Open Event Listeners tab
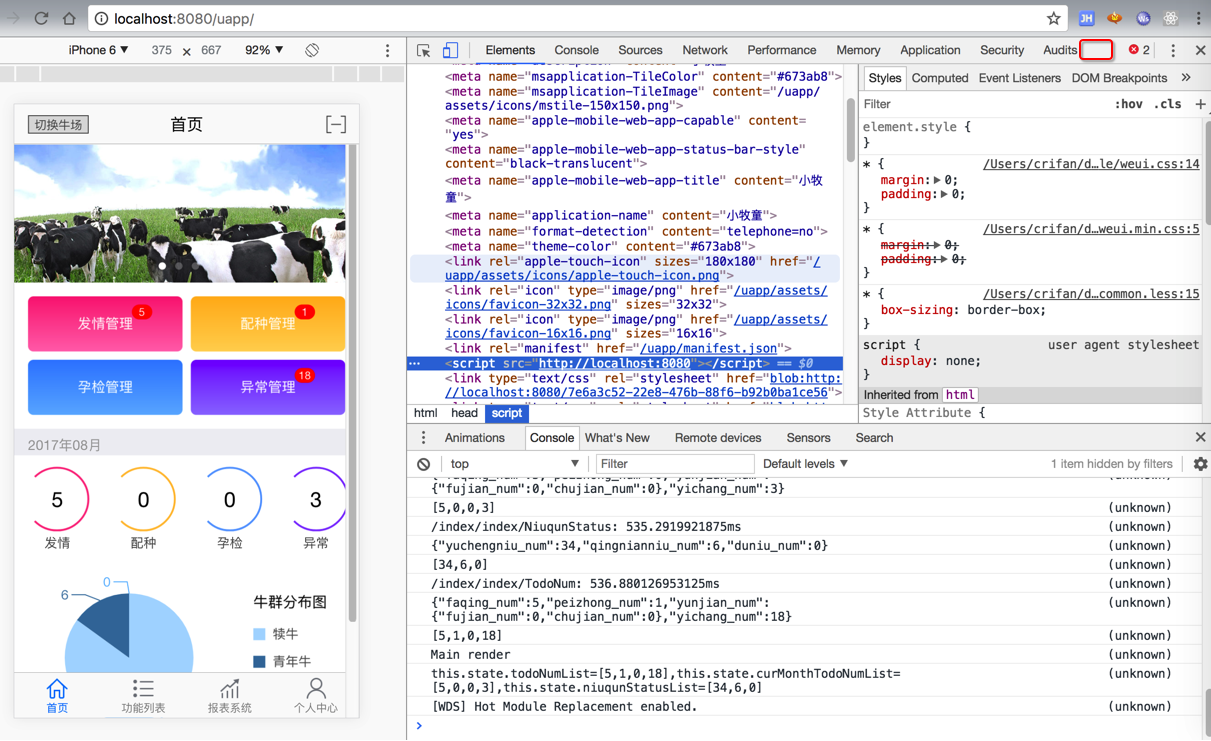Screen dimensions: 1211x741 1019,78
